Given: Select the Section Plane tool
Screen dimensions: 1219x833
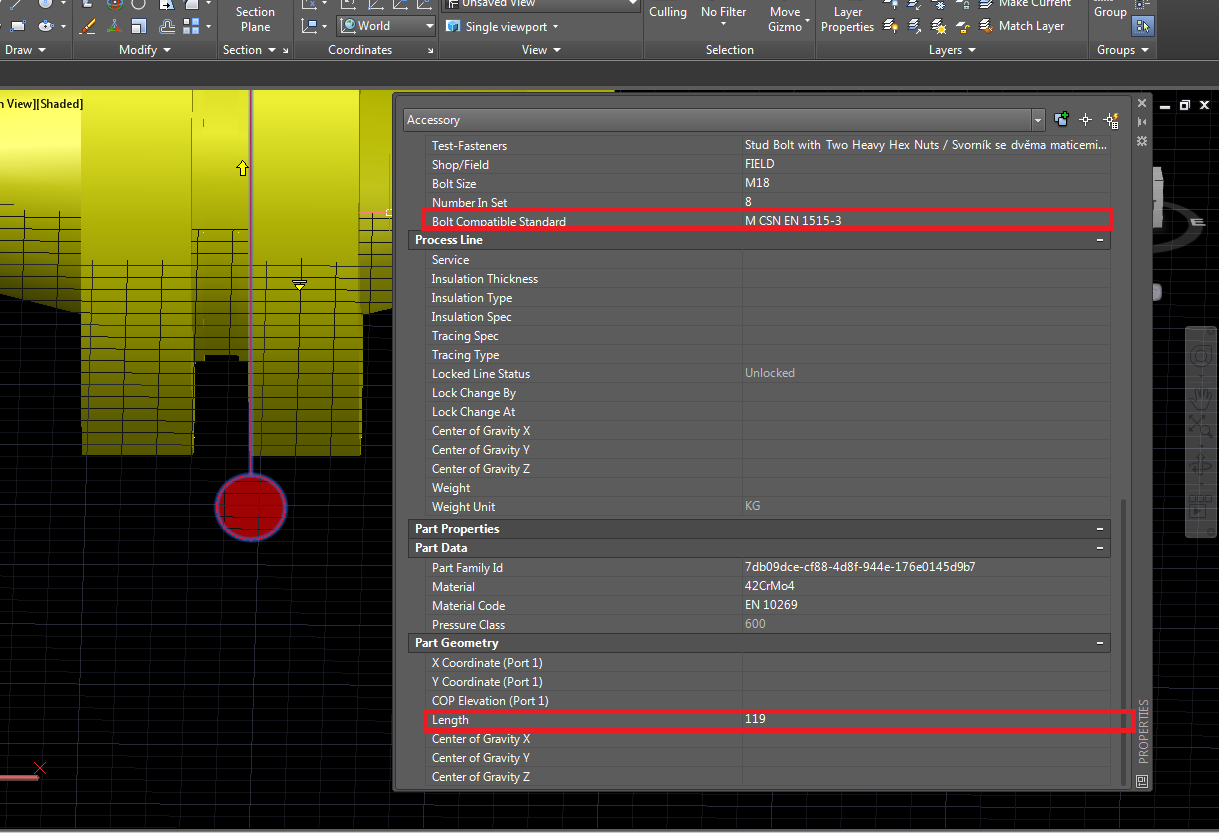Looking at the screenshot, I should pos(255,19).
